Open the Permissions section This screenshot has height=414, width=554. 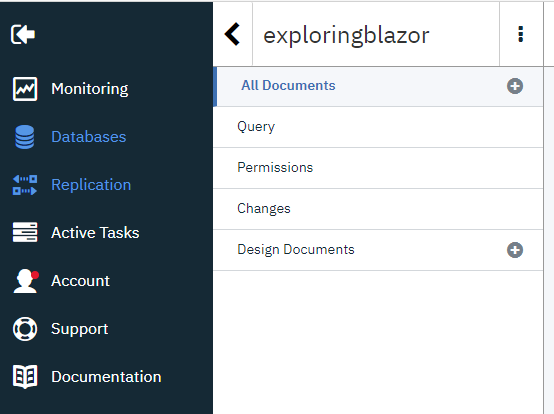(378, 168)
